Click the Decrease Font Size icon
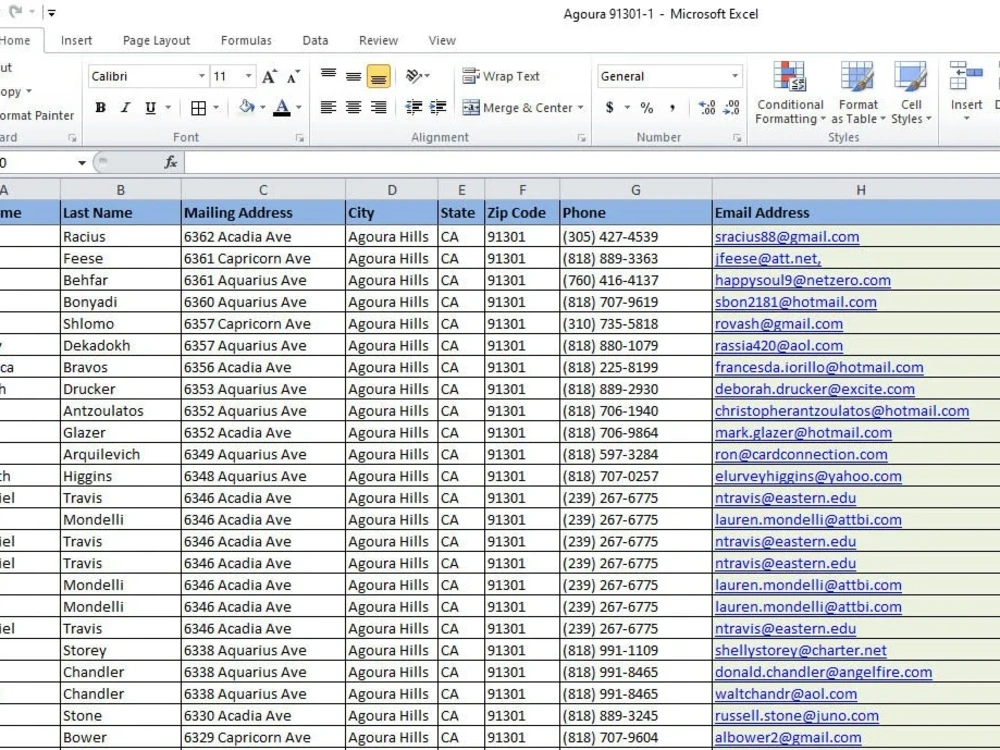1000x750 pixels. (x=293, y=77)
